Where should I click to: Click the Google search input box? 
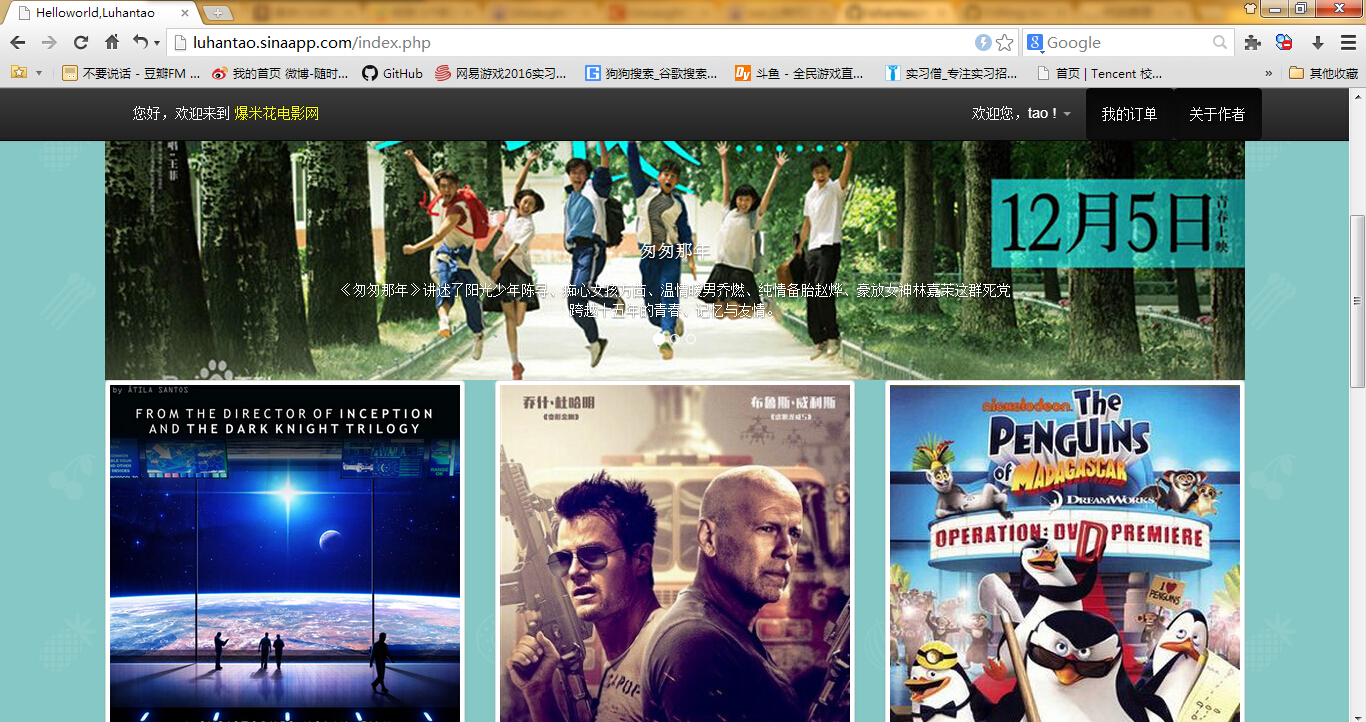1127,43
